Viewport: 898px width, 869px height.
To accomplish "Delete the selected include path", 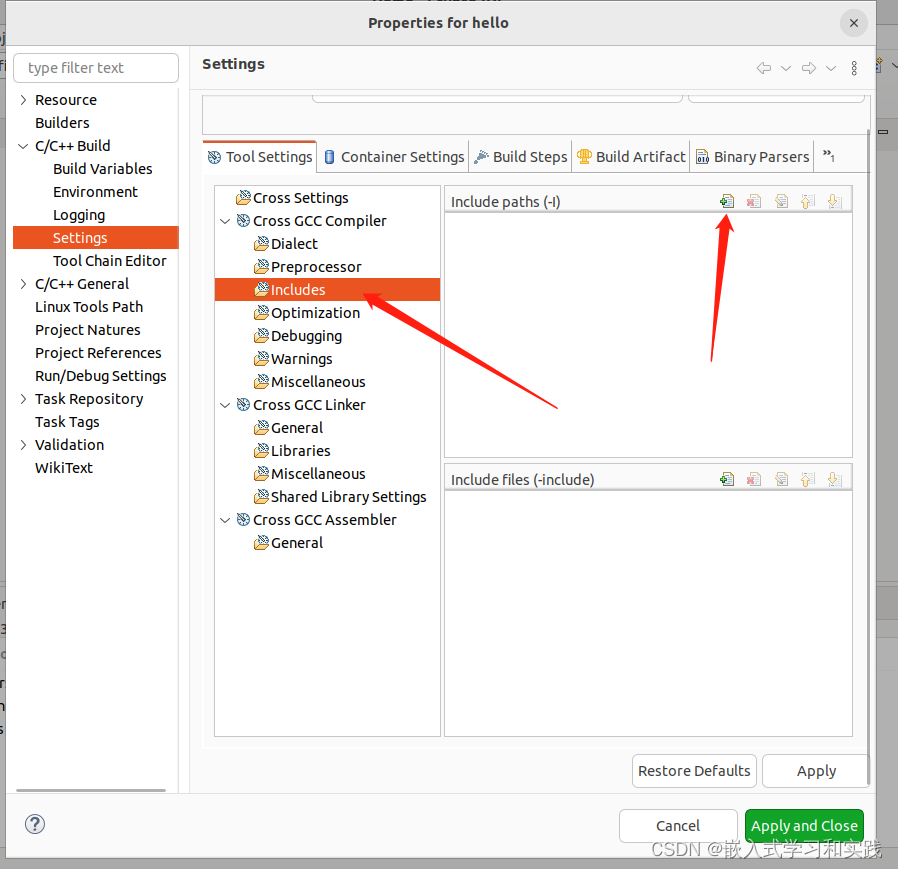I will tap(753, 201).
